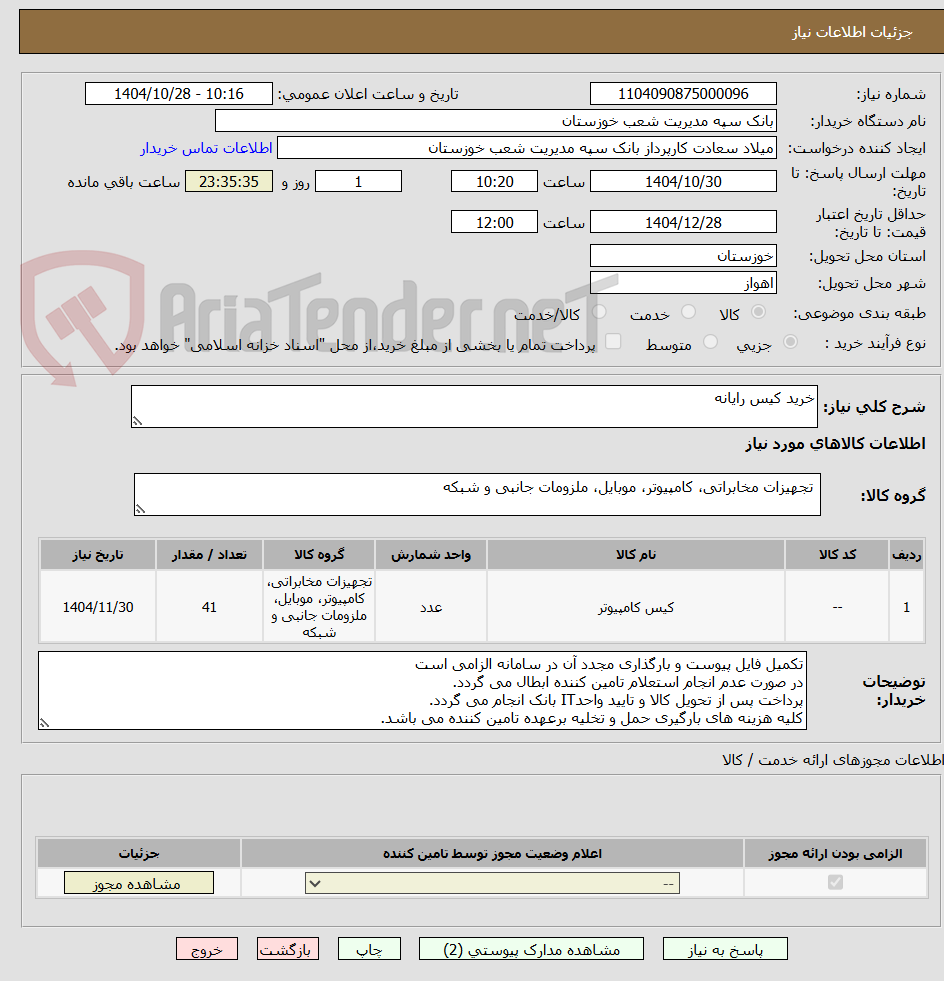This screenshot has width=944, height=981.
Task: Click the شرح کلی نیاز text area
Action: pos(474,407)
